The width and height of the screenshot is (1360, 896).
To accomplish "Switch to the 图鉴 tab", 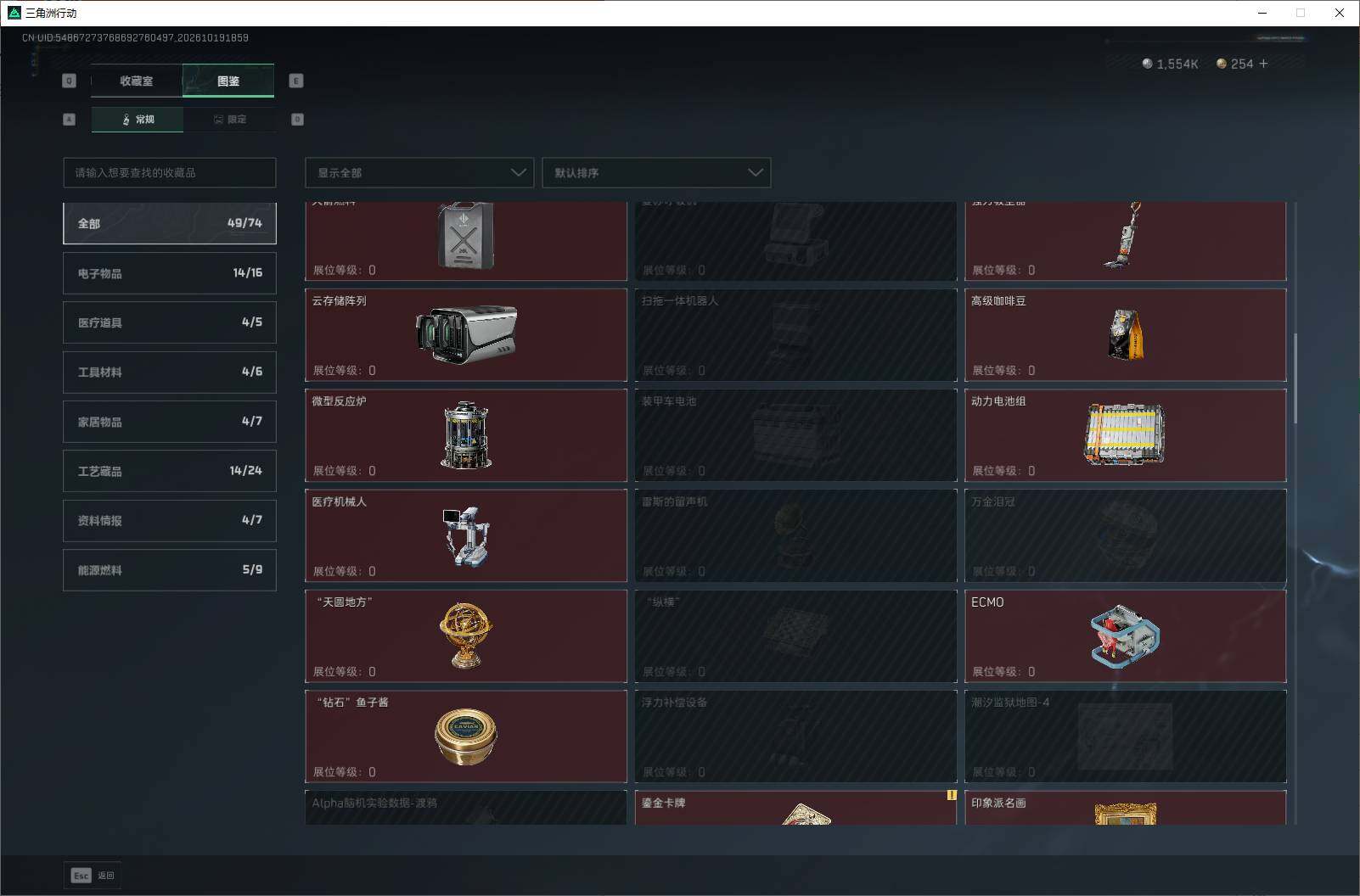I will pyautogui.click(x=228, y=81).
